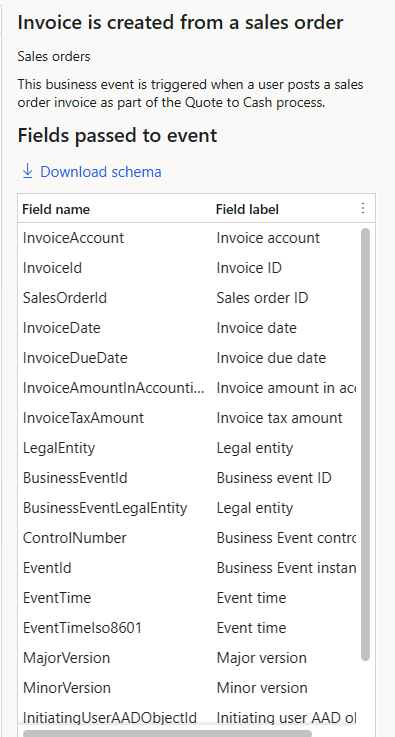
Task: Click the Fields passed to event heading
Action: coord(118,135)
